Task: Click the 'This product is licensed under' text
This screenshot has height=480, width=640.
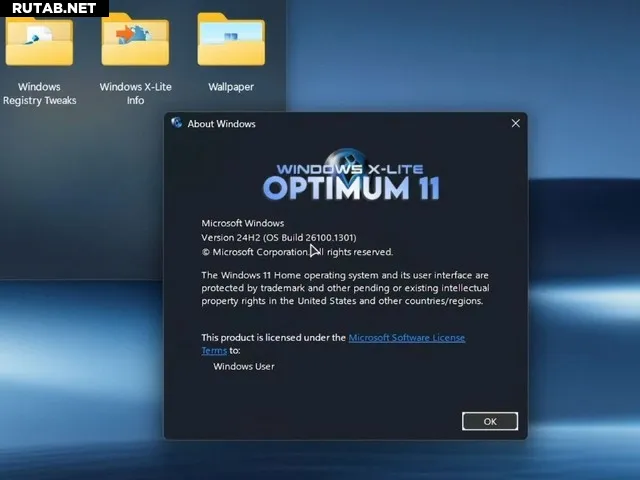Action: coord(274,338)
